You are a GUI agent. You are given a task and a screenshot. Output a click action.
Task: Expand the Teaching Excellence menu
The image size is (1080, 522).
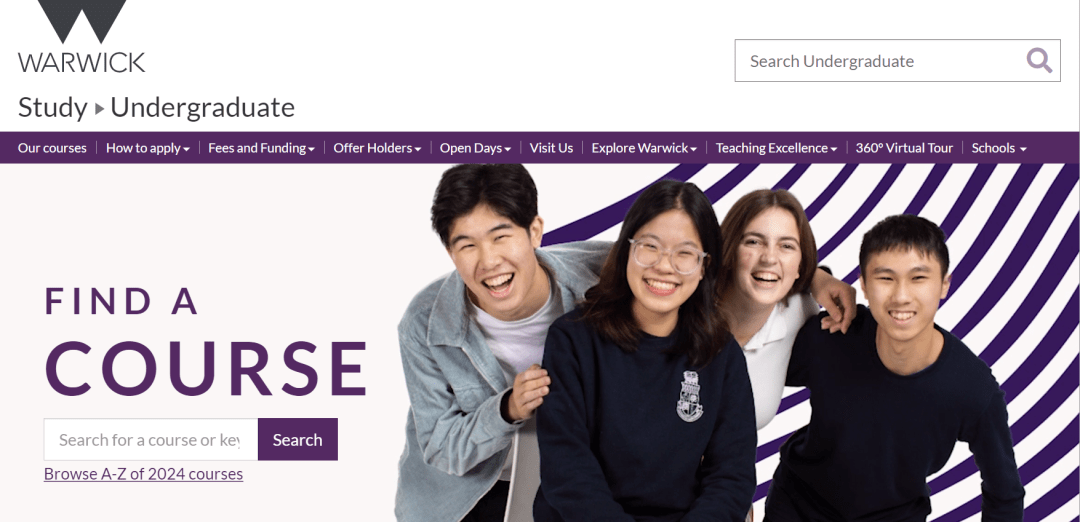click(x=776, y=148)
